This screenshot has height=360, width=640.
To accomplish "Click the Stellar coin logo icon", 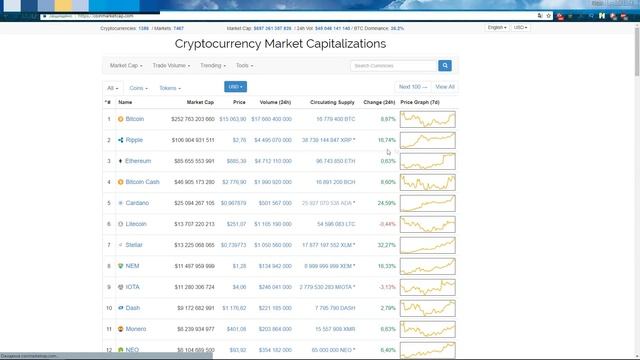I will [120, 245].
